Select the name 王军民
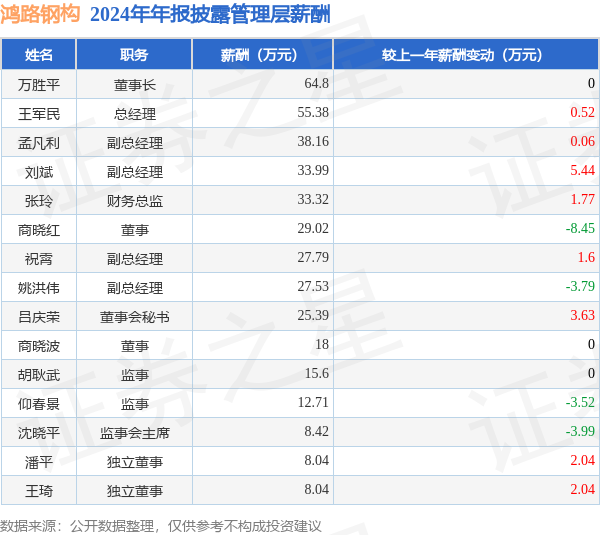 tap(39, 114)
